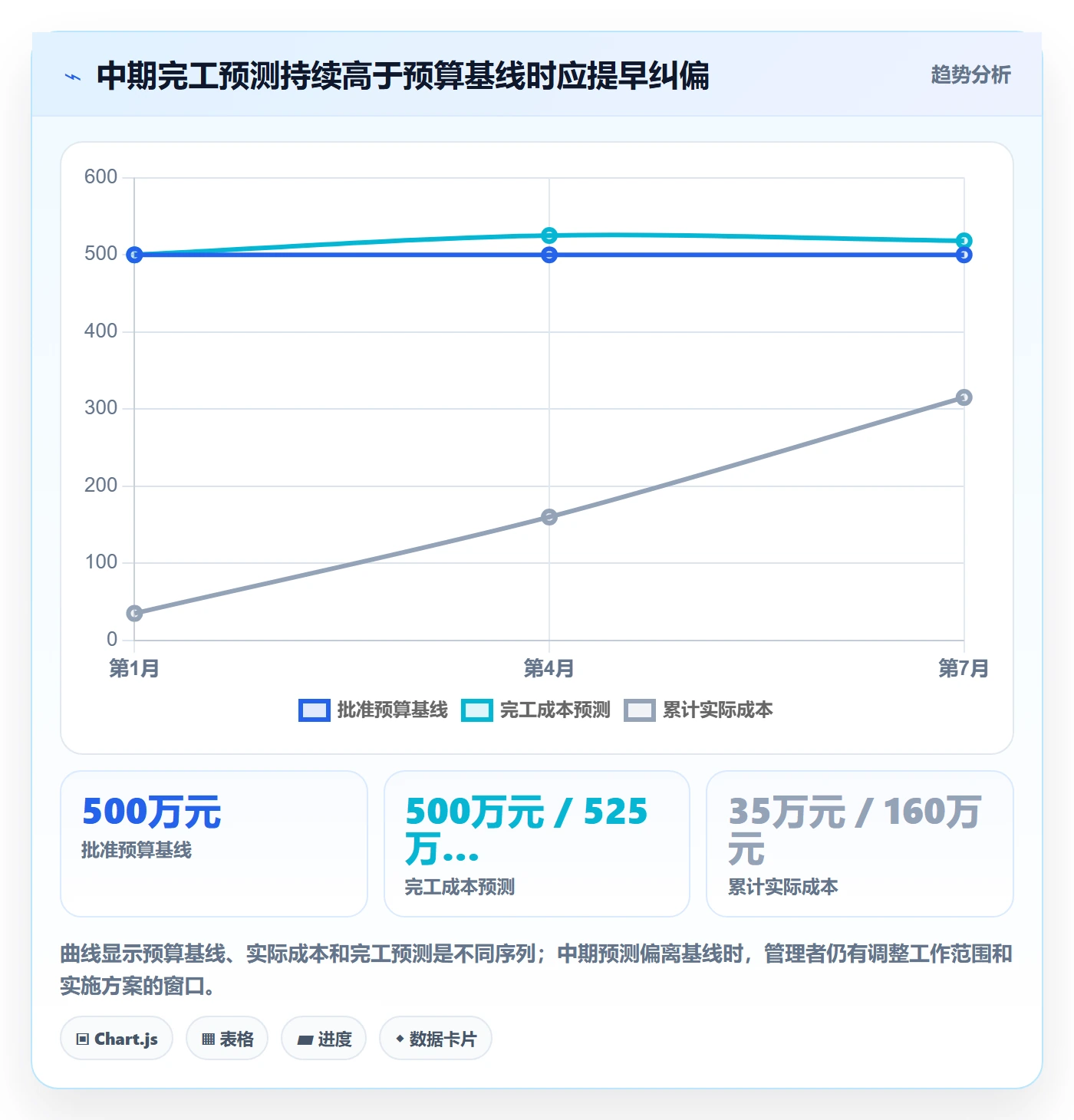
Task: Click the blue 批准预算基线 legend swatch
Action: click(x=315, y=710)
